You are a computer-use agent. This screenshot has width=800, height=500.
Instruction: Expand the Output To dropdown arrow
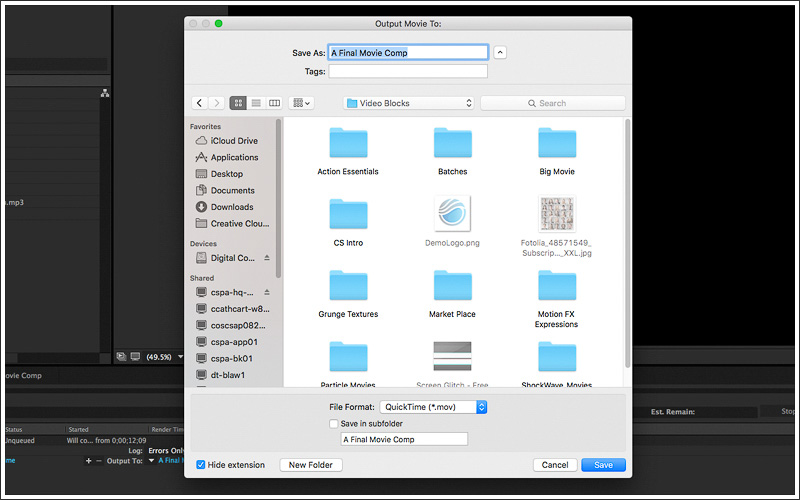151,461
